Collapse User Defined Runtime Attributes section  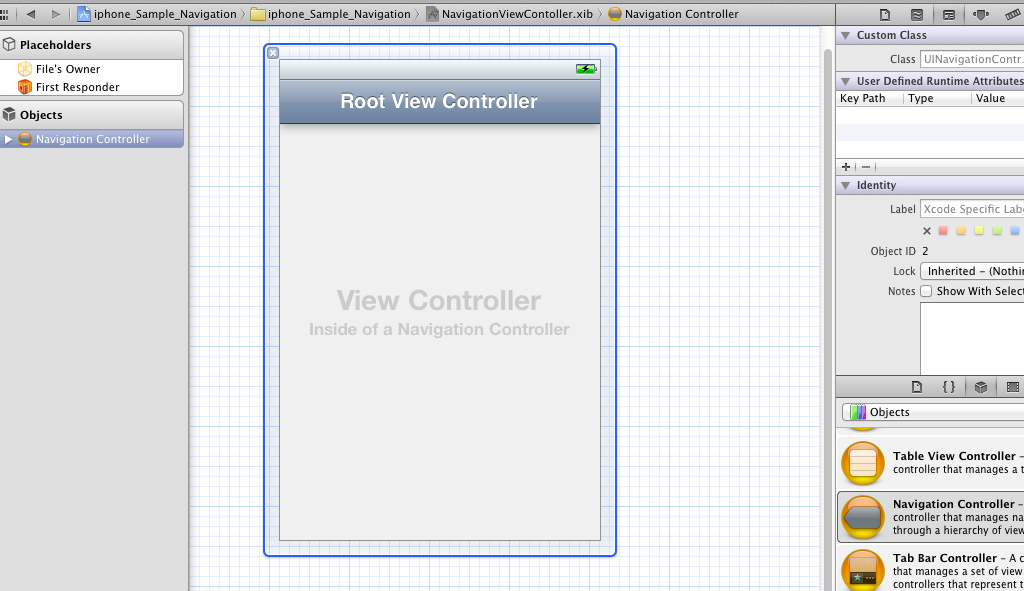click(x=846, y=81)
